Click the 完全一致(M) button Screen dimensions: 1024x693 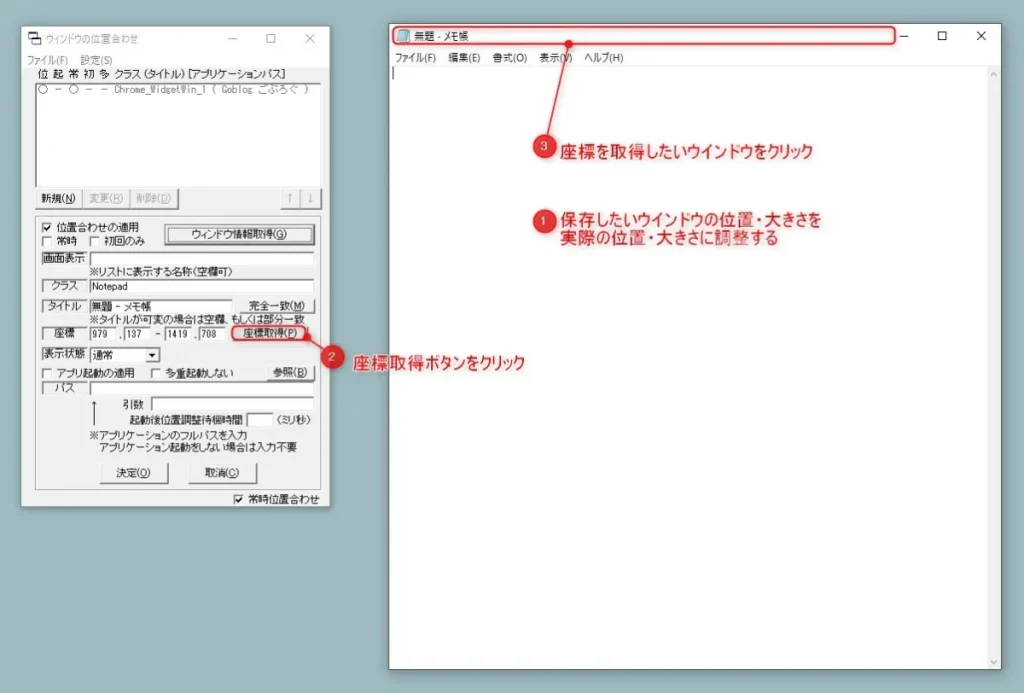click(x=277, y=306)
